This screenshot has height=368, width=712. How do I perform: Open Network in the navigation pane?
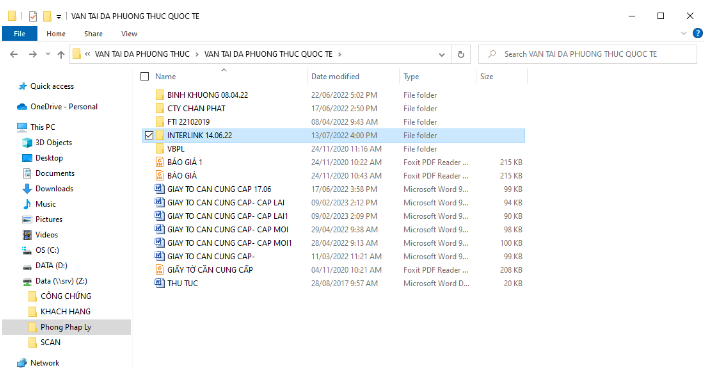pyautogui.click(x=44, y=363)
